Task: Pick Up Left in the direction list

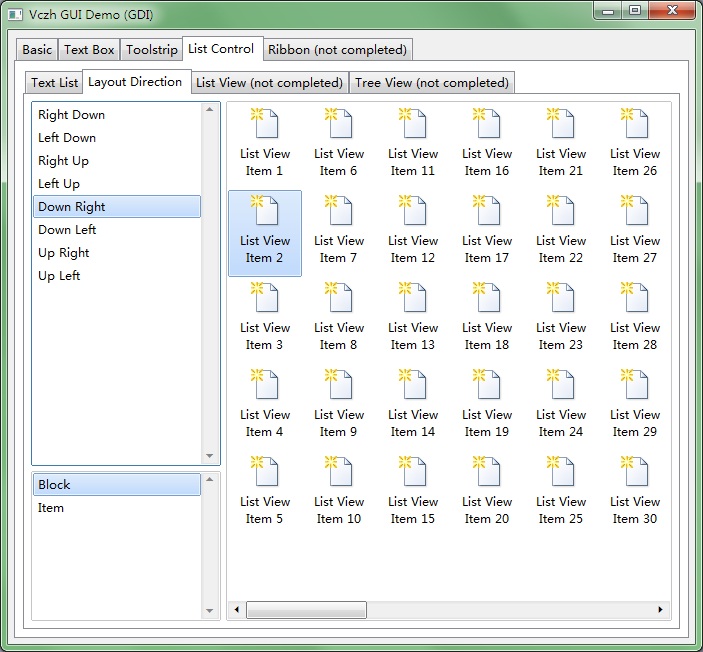Action: pyautogui.click(x=117, y=275)
